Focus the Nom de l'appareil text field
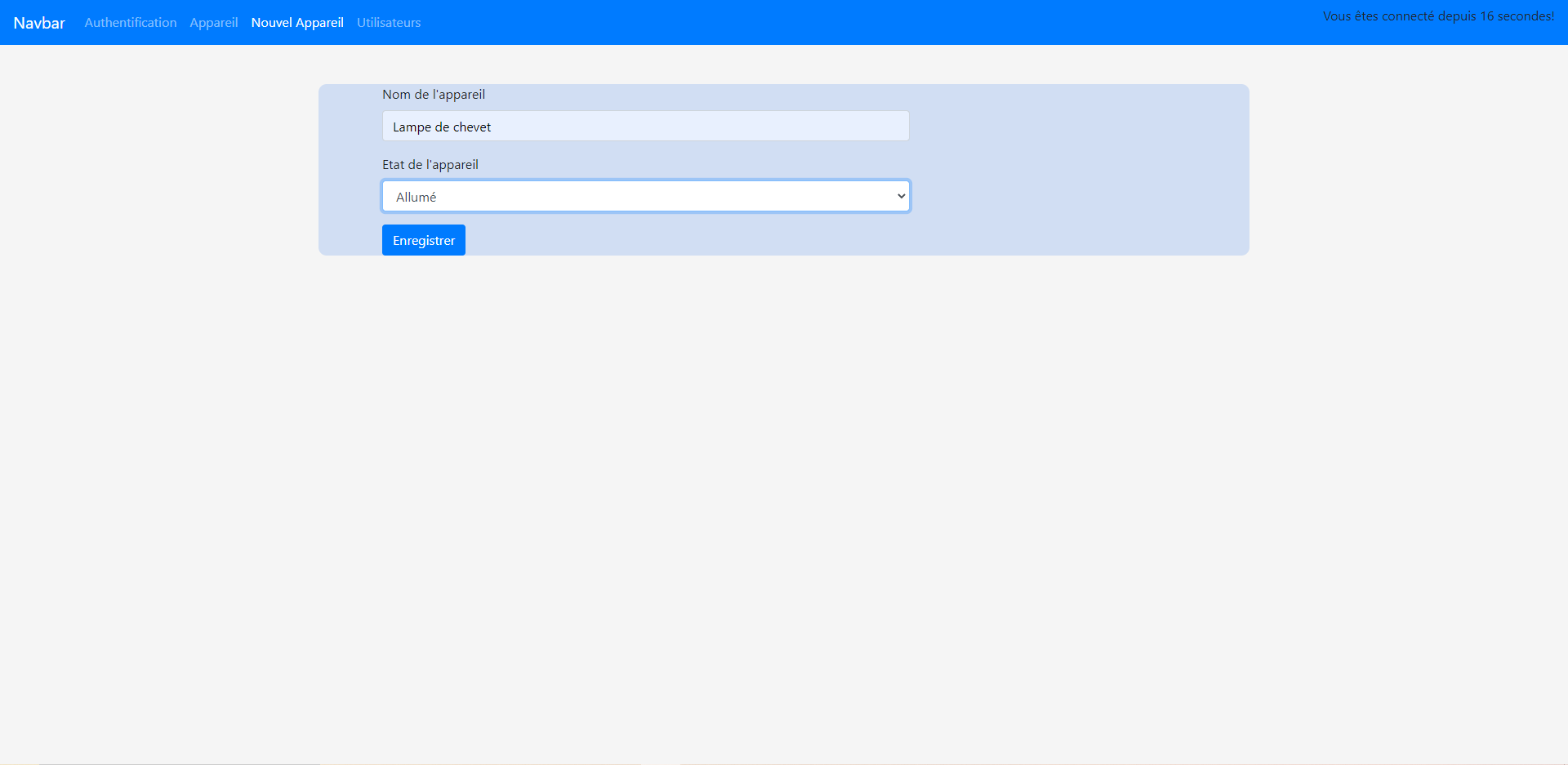 (x=645, y=127)
